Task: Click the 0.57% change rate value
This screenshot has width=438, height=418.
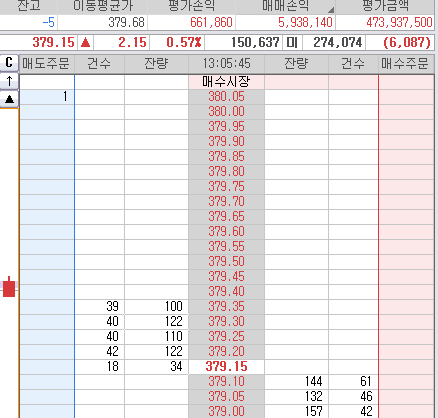Action: pos(184,42)
